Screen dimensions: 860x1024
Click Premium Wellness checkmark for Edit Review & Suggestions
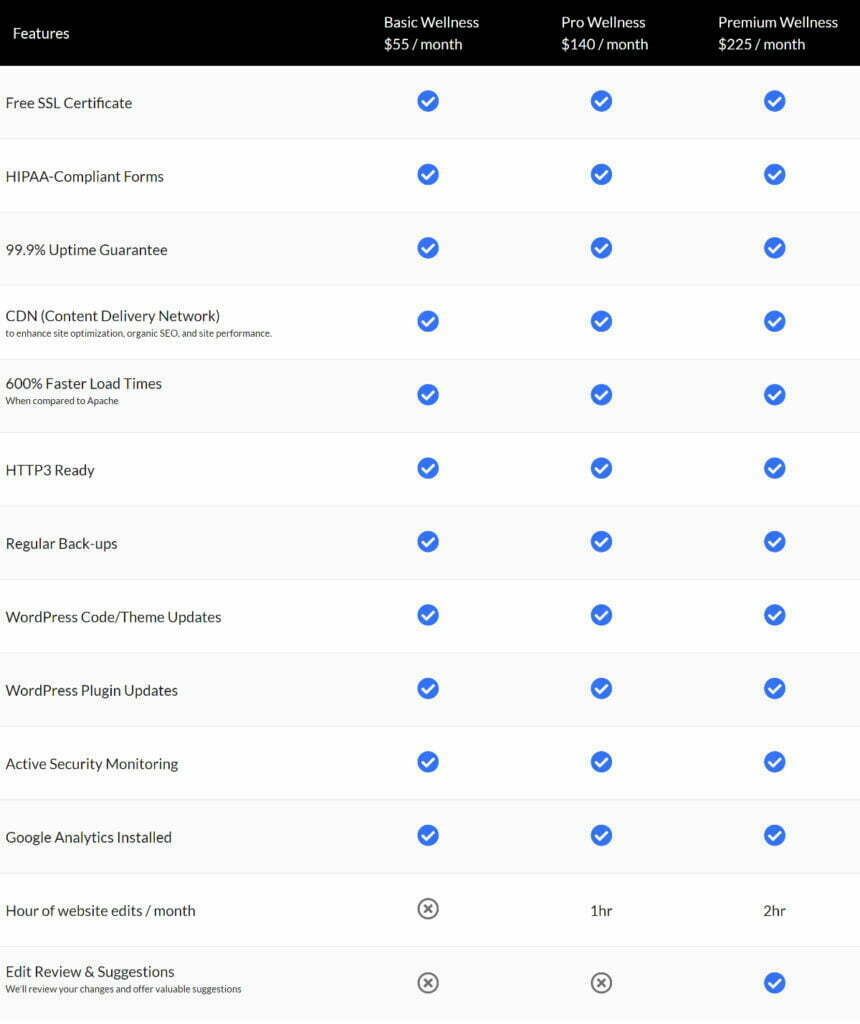point(774,983)
